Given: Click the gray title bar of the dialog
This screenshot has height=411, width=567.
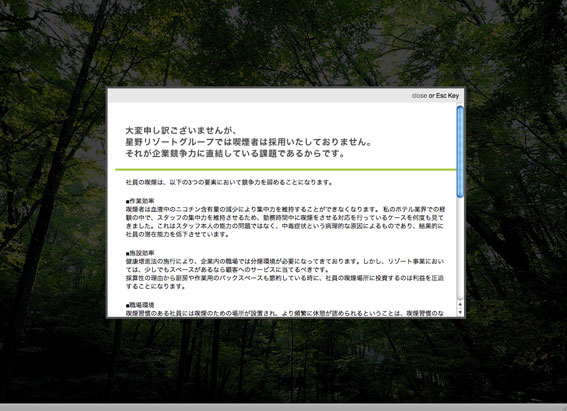Looking at the screenshot, I should point(286,96).
